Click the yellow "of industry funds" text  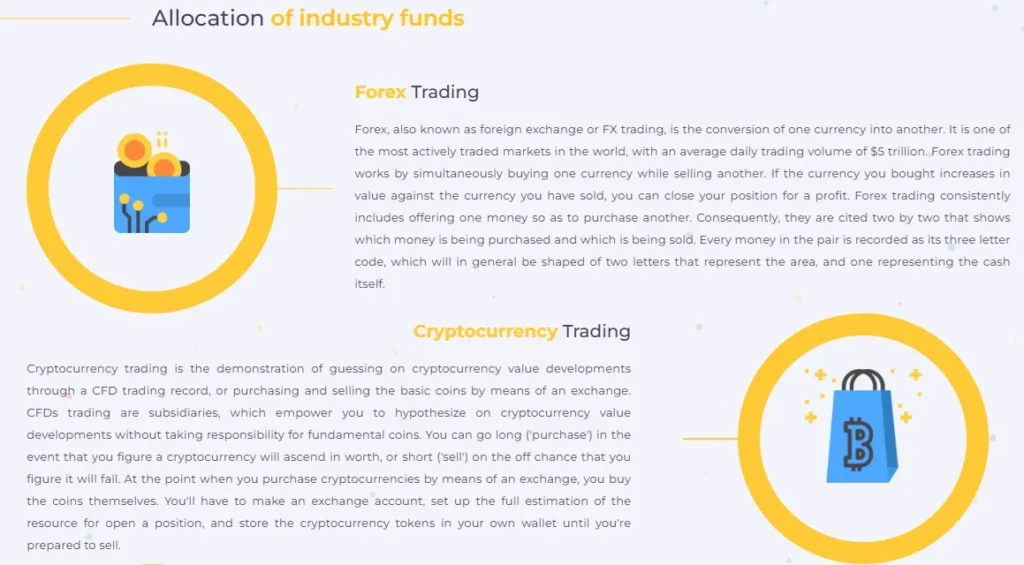click(367, 18)
